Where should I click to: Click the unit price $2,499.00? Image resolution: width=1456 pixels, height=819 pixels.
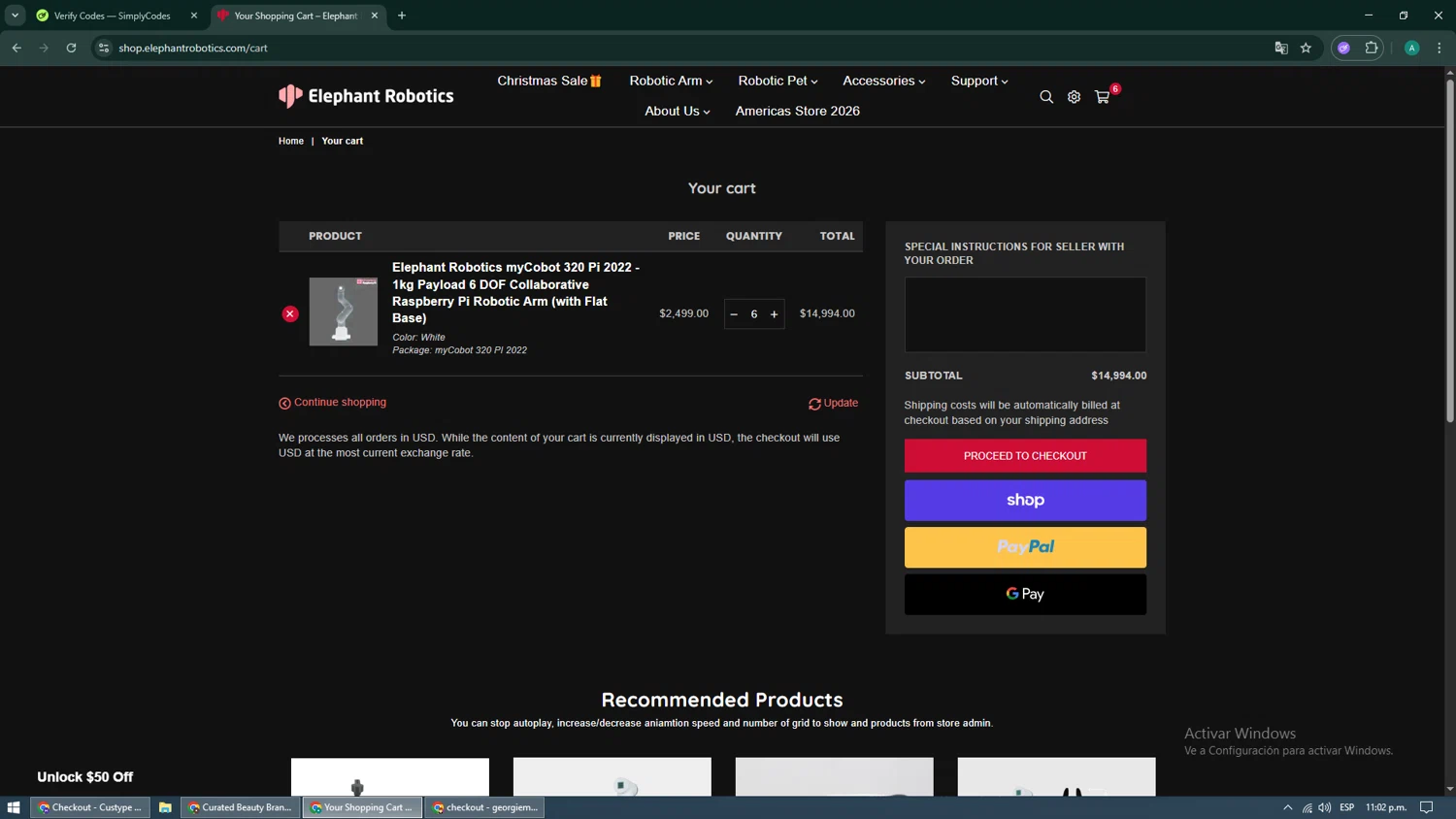click(x=684, y=313)
